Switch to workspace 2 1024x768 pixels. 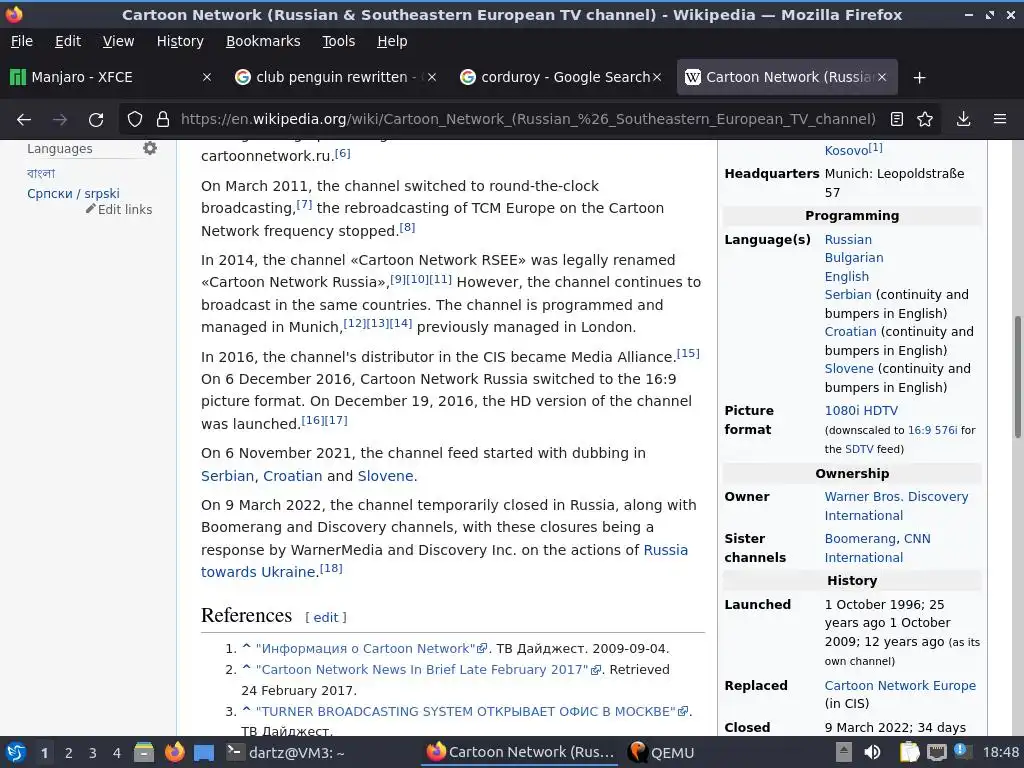[69, 753]
